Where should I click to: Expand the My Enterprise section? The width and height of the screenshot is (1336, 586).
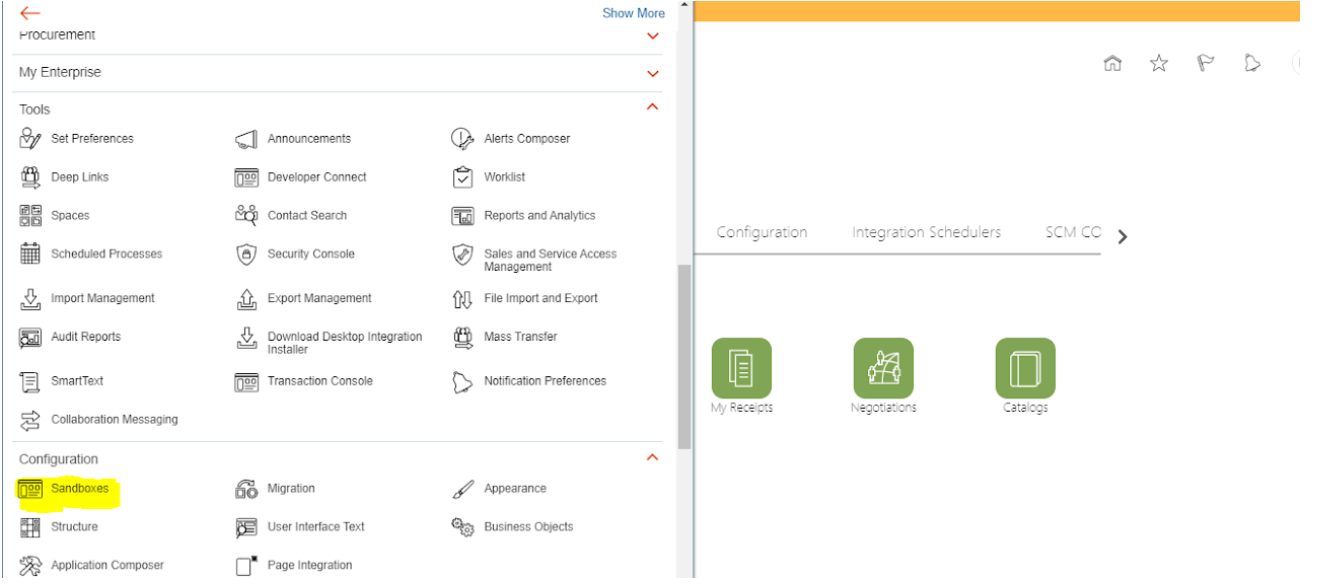(653, 73)
